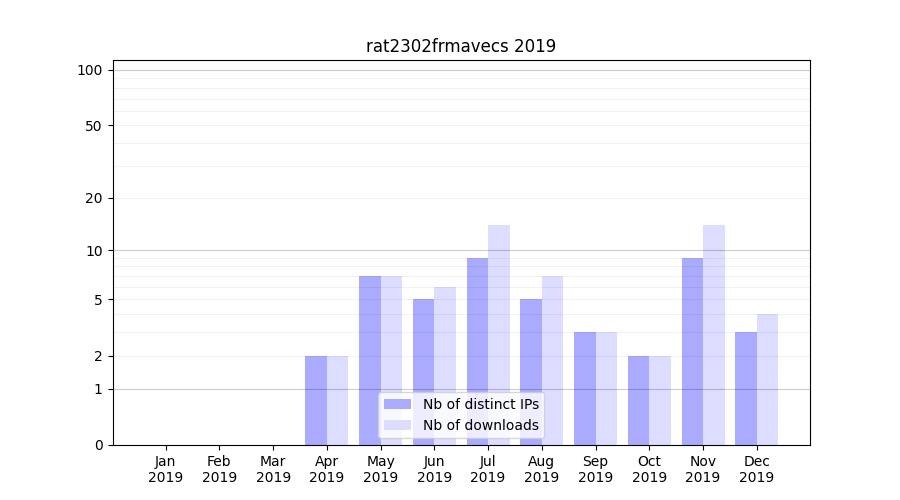Viewport: 900px width, 500px height.
Task: Select the November downloads light bar
Action: (x=714, y=334)
